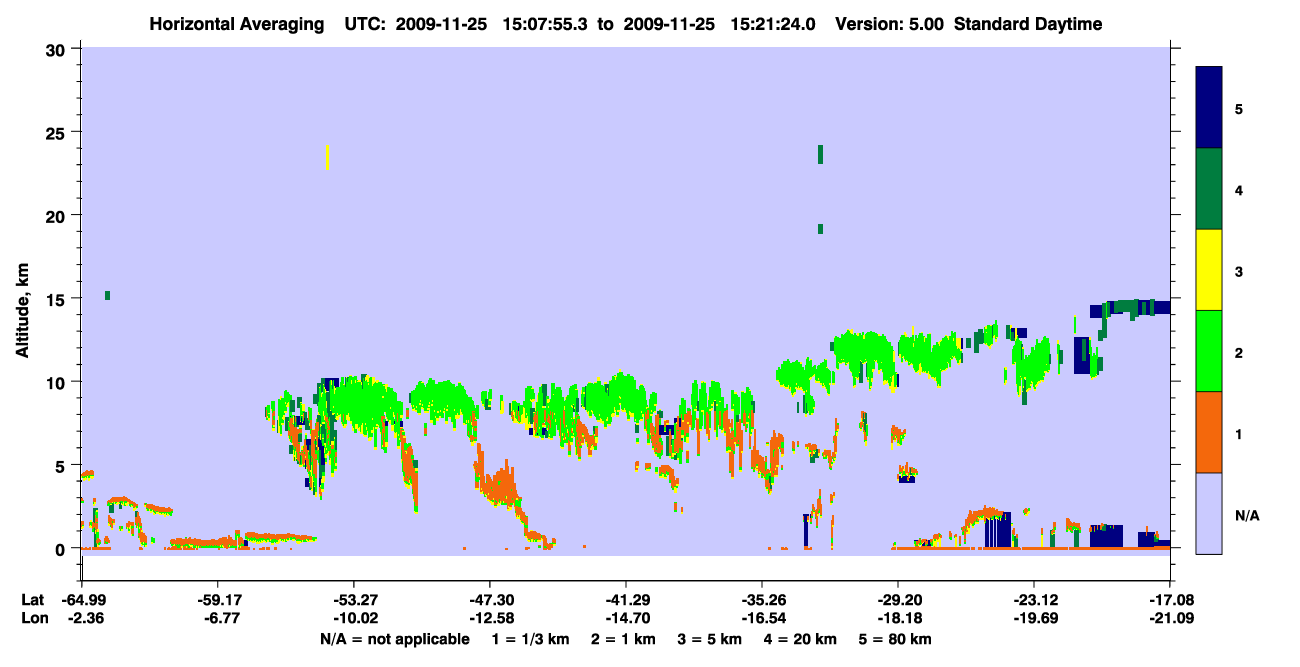1300x667 pixels.
Task: Click the lavender N/A color swatch
Action: (1209, 513)
